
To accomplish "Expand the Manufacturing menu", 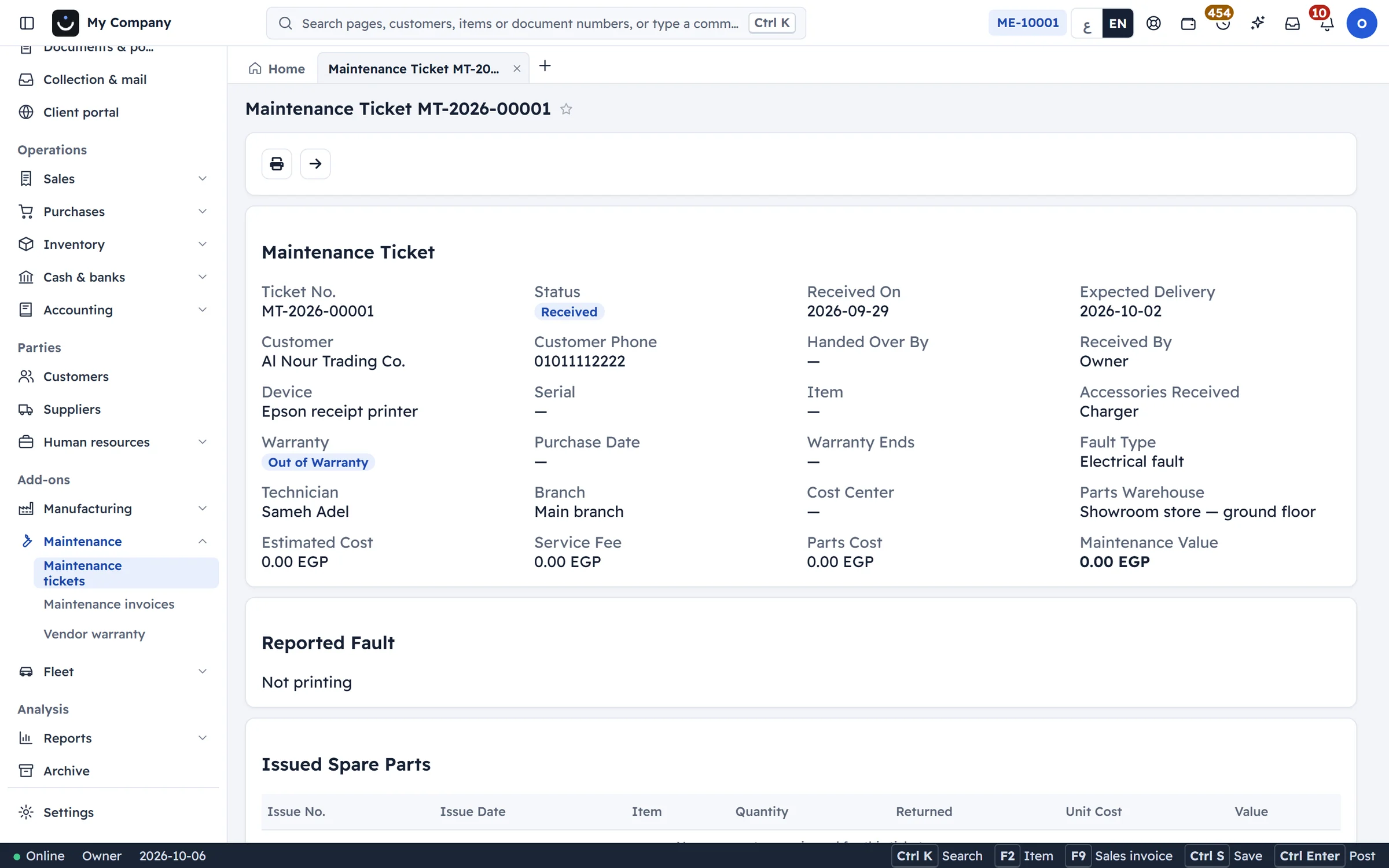I will tap(113, 509).
